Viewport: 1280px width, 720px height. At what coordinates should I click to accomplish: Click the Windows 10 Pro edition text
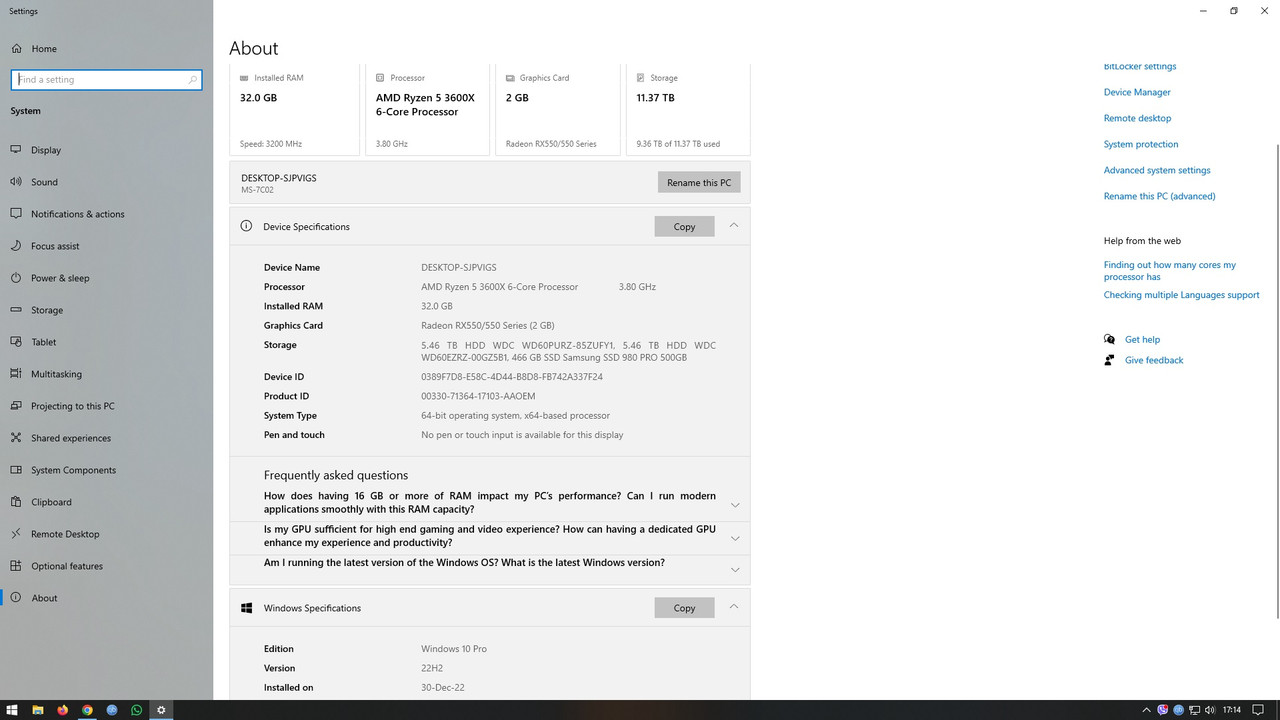pos(454,649)
